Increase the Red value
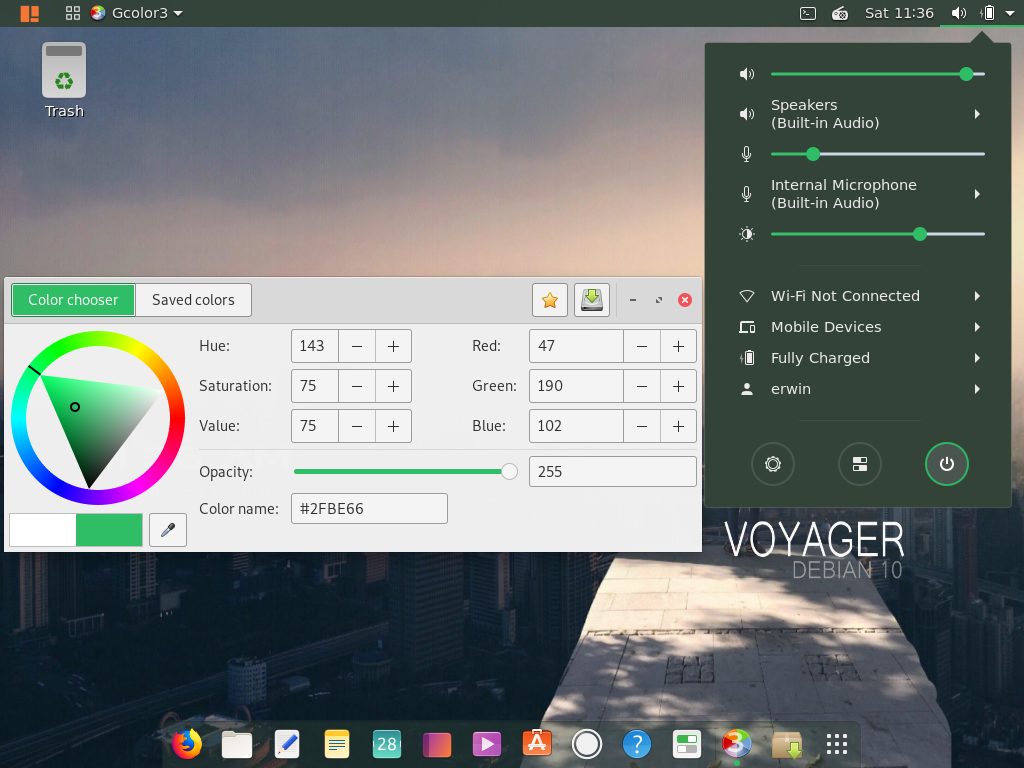 coord(679,346)
